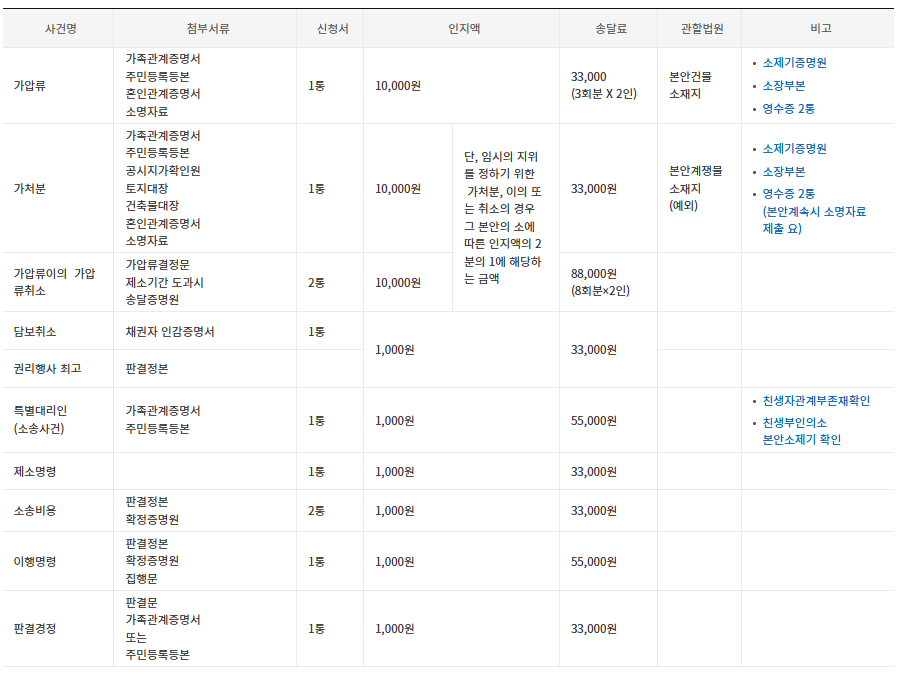Screen dimensions: 907x676
Task: Click the 채권자 인감증명서 attachment cell
Action: (169, 331)
